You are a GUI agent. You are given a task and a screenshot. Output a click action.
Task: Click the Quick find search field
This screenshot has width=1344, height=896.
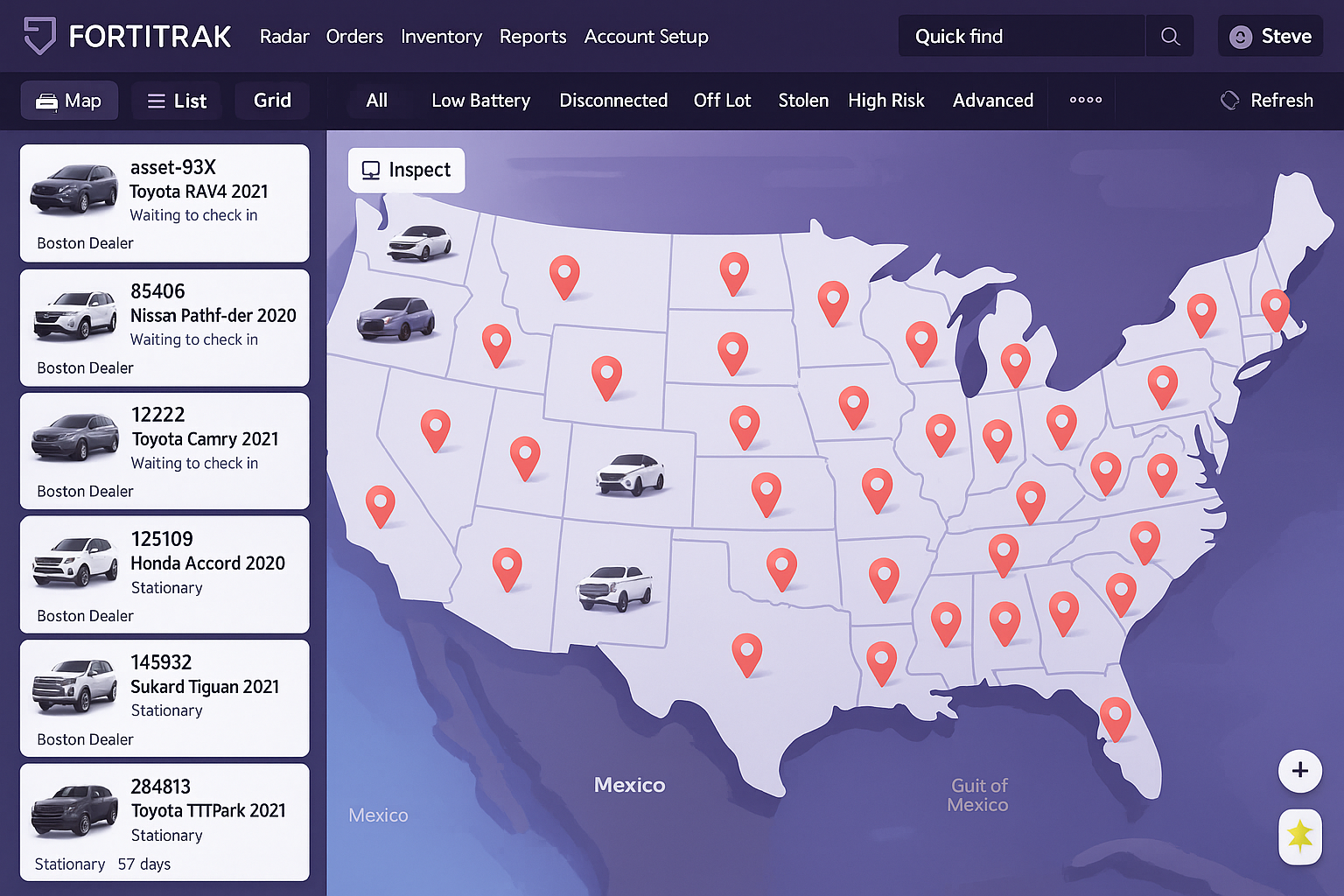coord(1021,37)
